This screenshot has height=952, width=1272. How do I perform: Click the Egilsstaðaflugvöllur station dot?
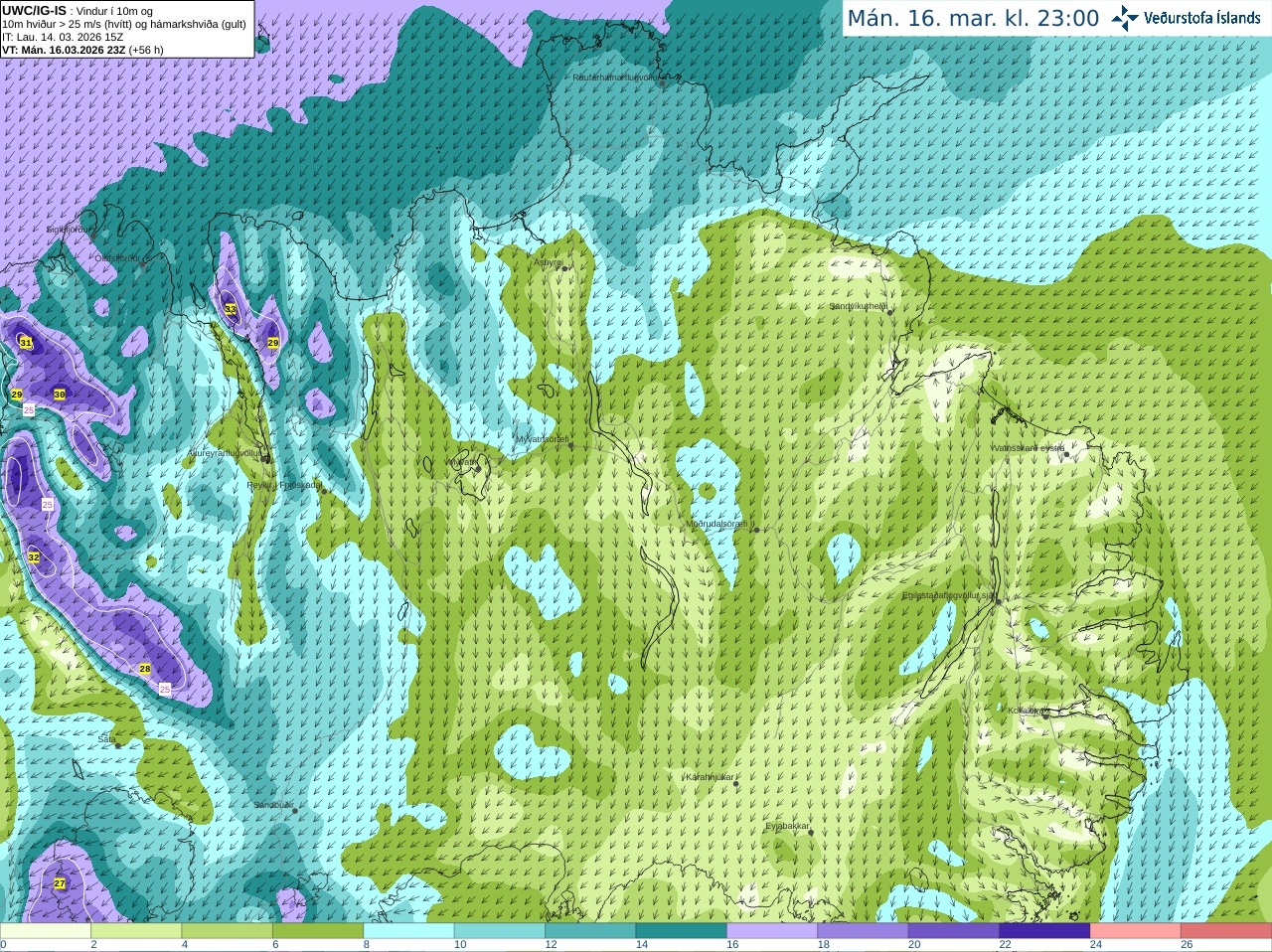click(999, 601)
